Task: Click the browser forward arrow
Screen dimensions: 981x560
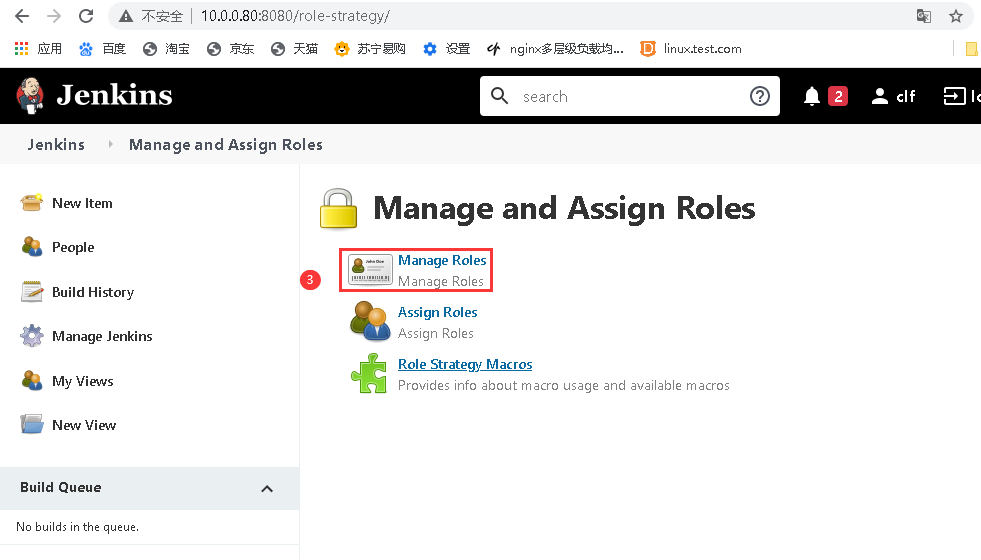Action: (x=54, y=16)
